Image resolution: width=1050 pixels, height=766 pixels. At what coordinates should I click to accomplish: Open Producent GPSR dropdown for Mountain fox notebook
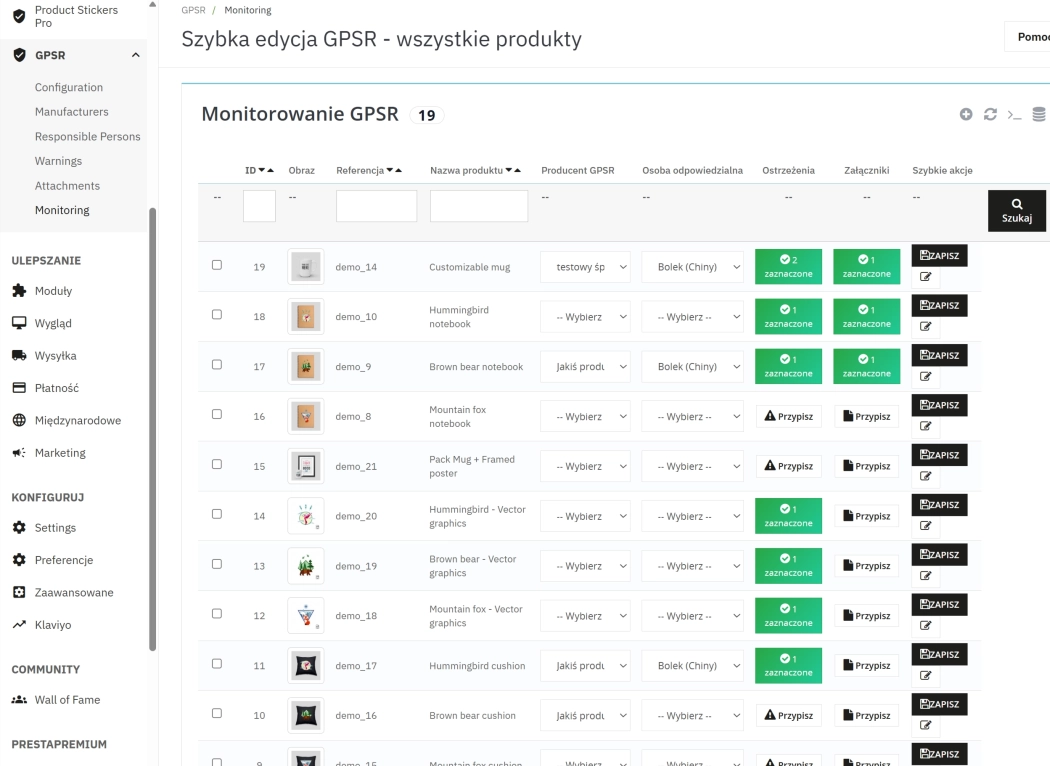[585, 415]
